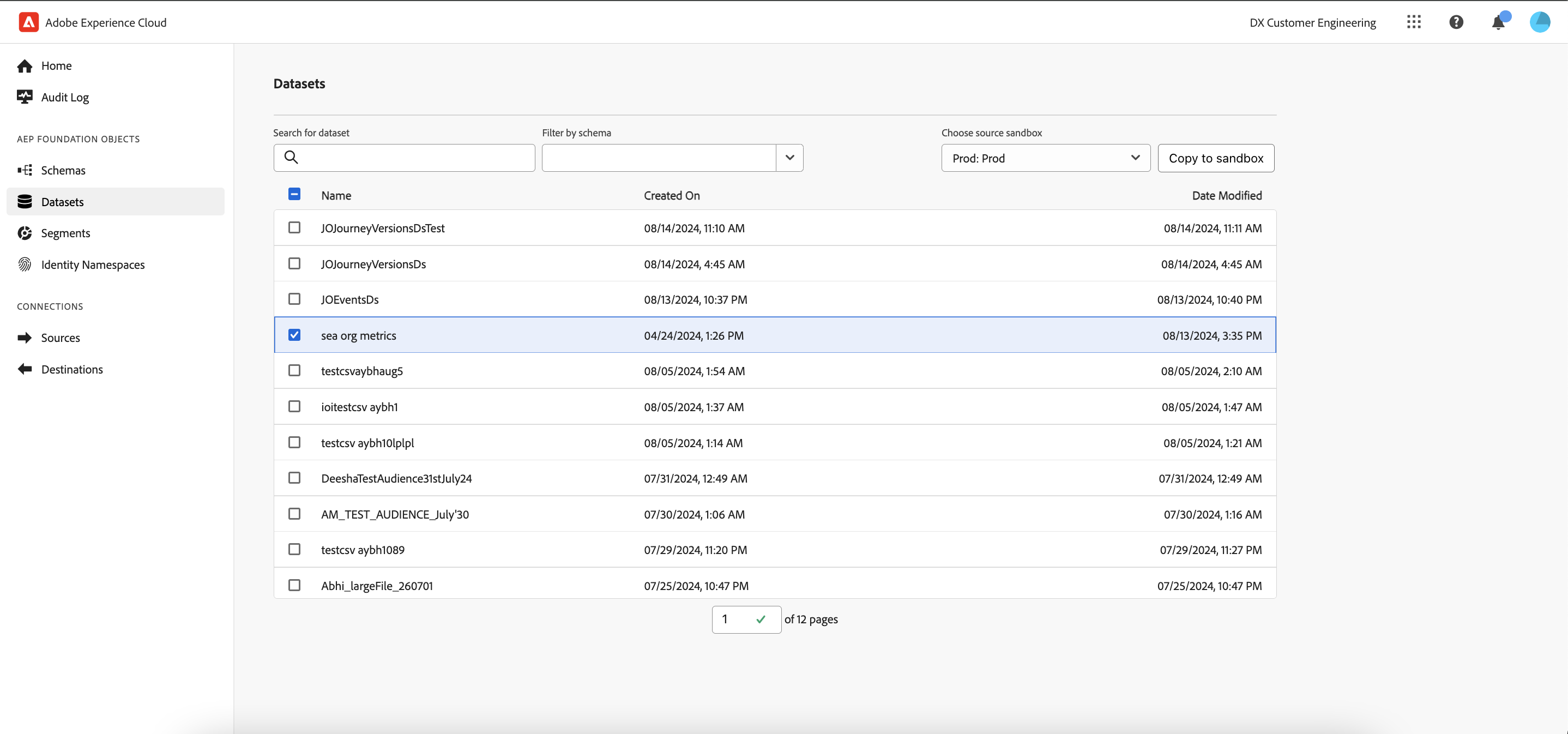Click the JOEventsDs dataset name

(x=349, y=299)
